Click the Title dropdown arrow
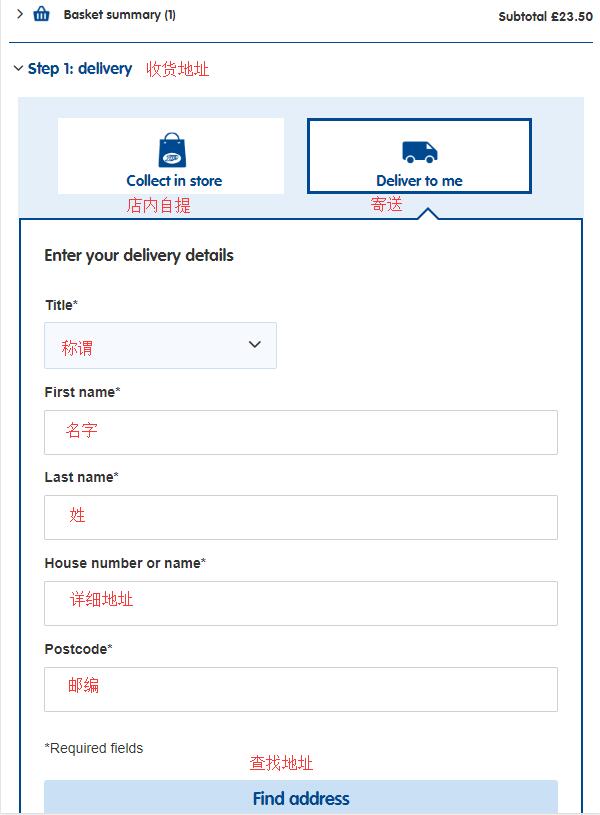Viewport: 600px width, 815px height. pos(254,345)
